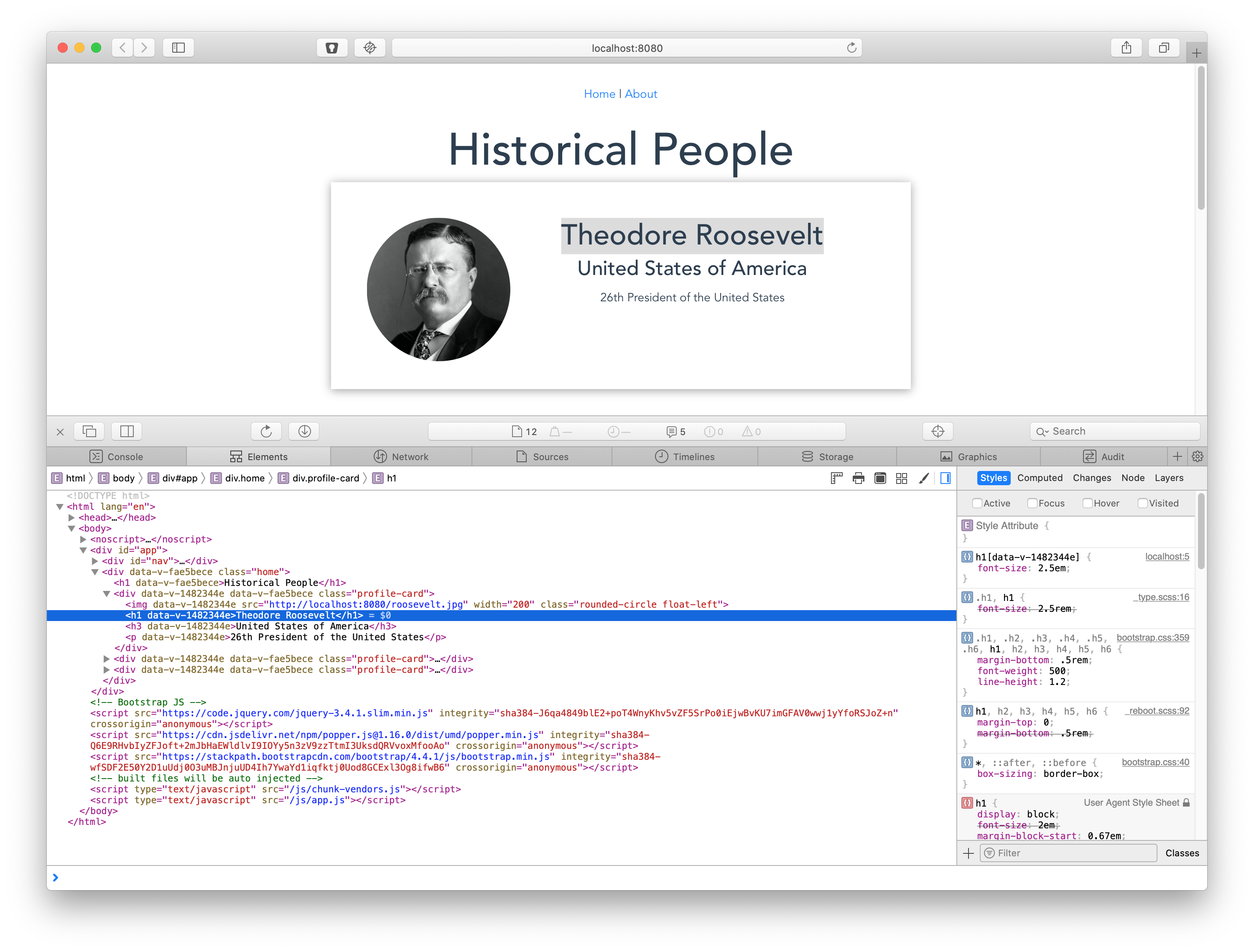Click the reload page icon in Web Inspector

(266, 431)
